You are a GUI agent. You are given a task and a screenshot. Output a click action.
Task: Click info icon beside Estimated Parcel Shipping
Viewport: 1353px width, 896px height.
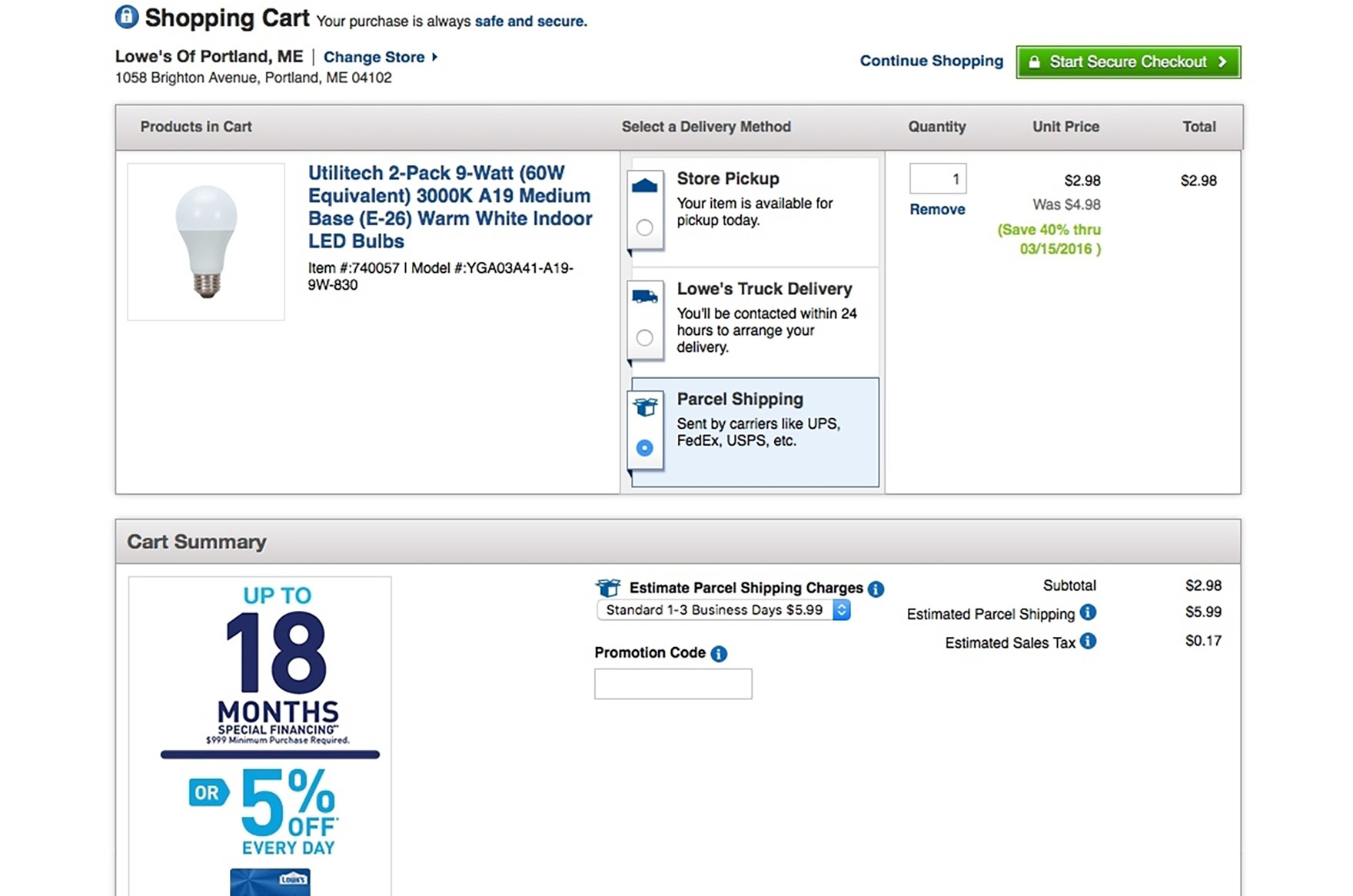click(1088, 612)
